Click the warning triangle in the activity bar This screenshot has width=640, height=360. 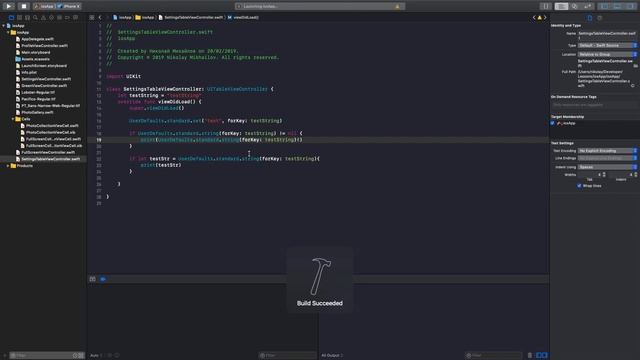point(397,6)
